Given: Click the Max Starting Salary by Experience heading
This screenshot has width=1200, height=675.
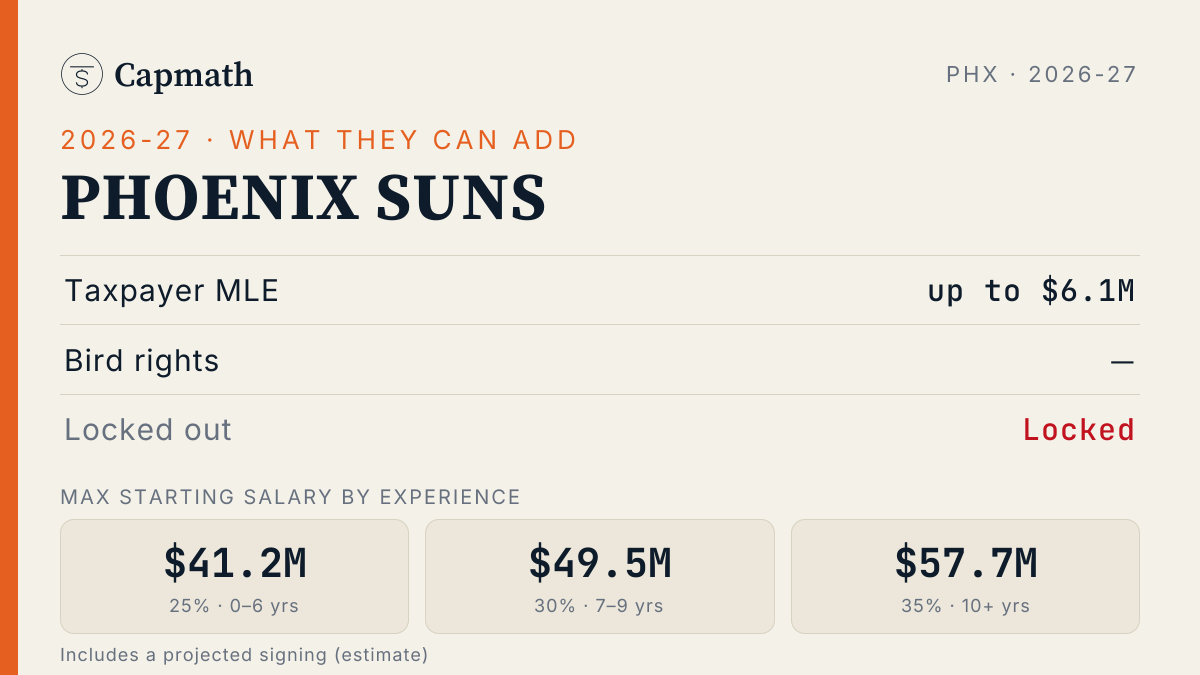Looking at the screenshot, I should [290, 497].
